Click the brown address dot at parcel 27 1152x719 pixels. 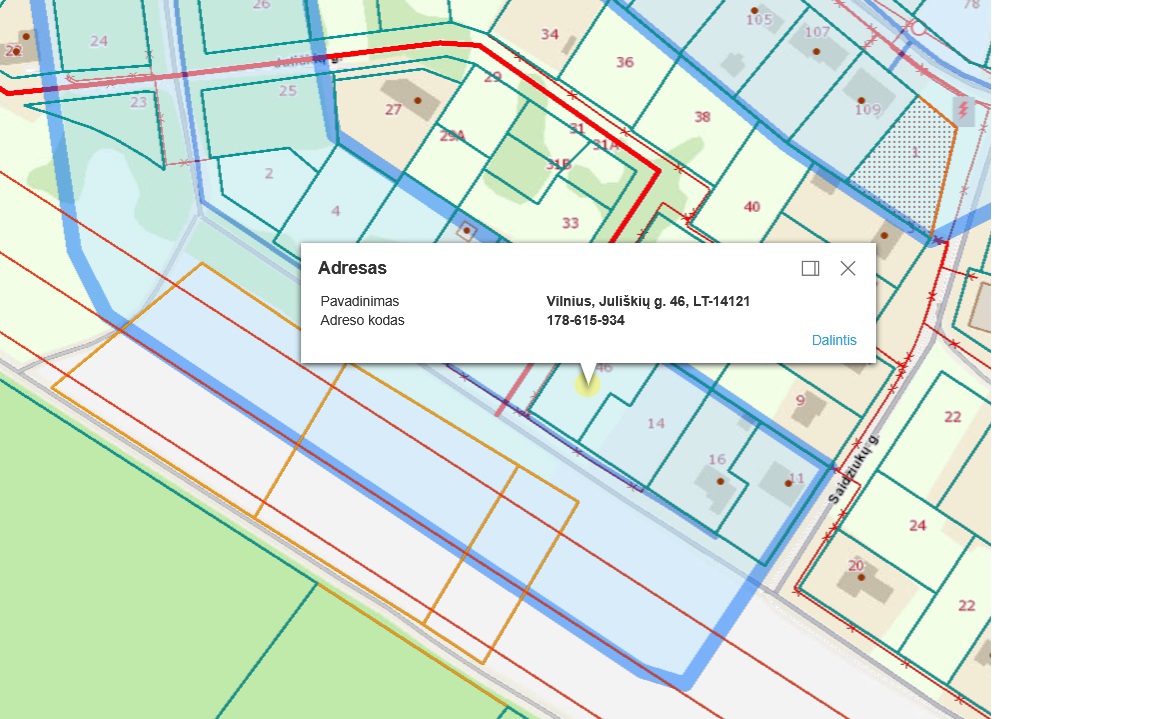(417, 100)
